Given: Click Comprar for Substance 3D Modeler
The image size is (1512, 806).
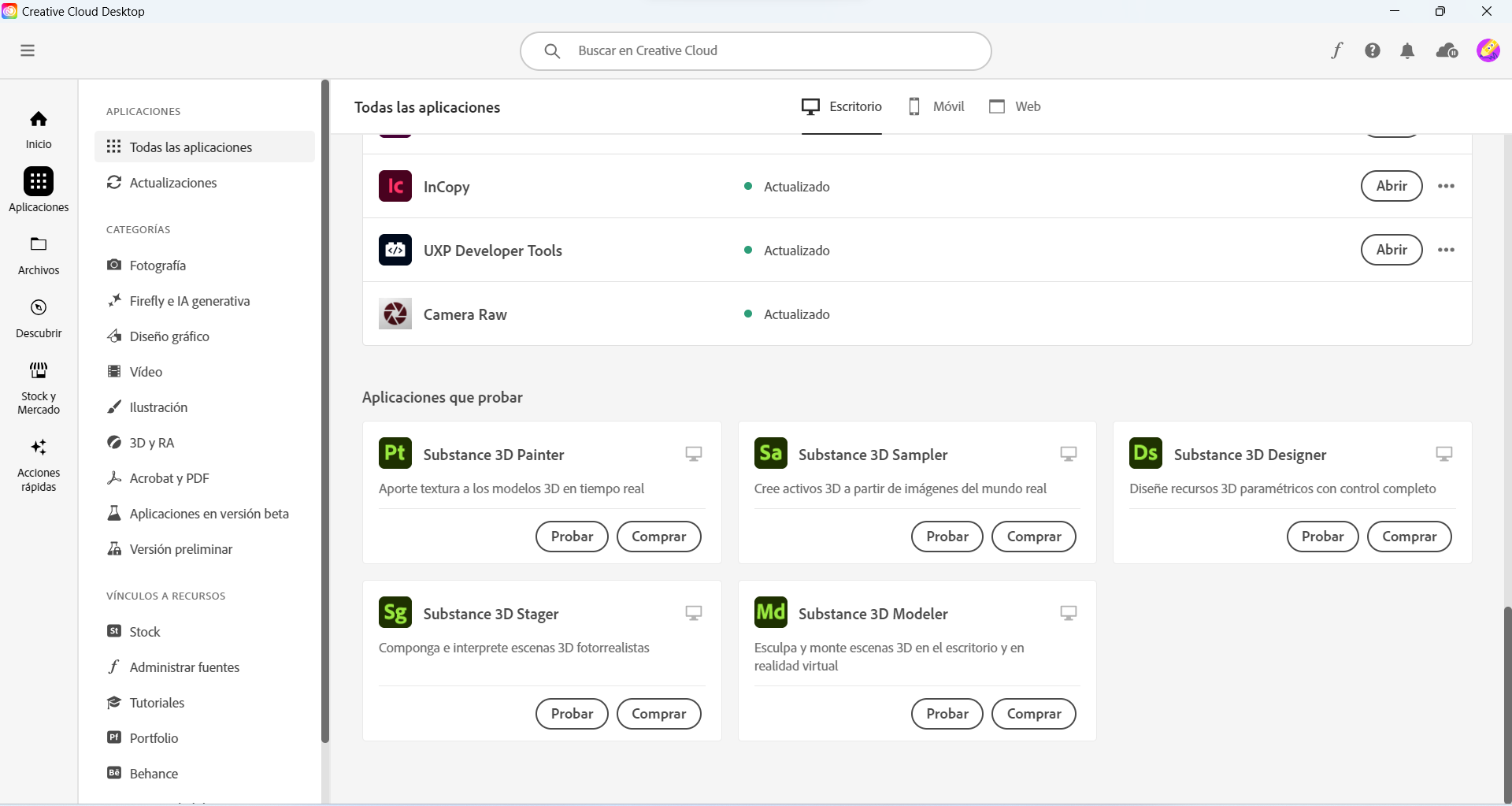Looking at the screenshot, I should tap(1033, 714).
